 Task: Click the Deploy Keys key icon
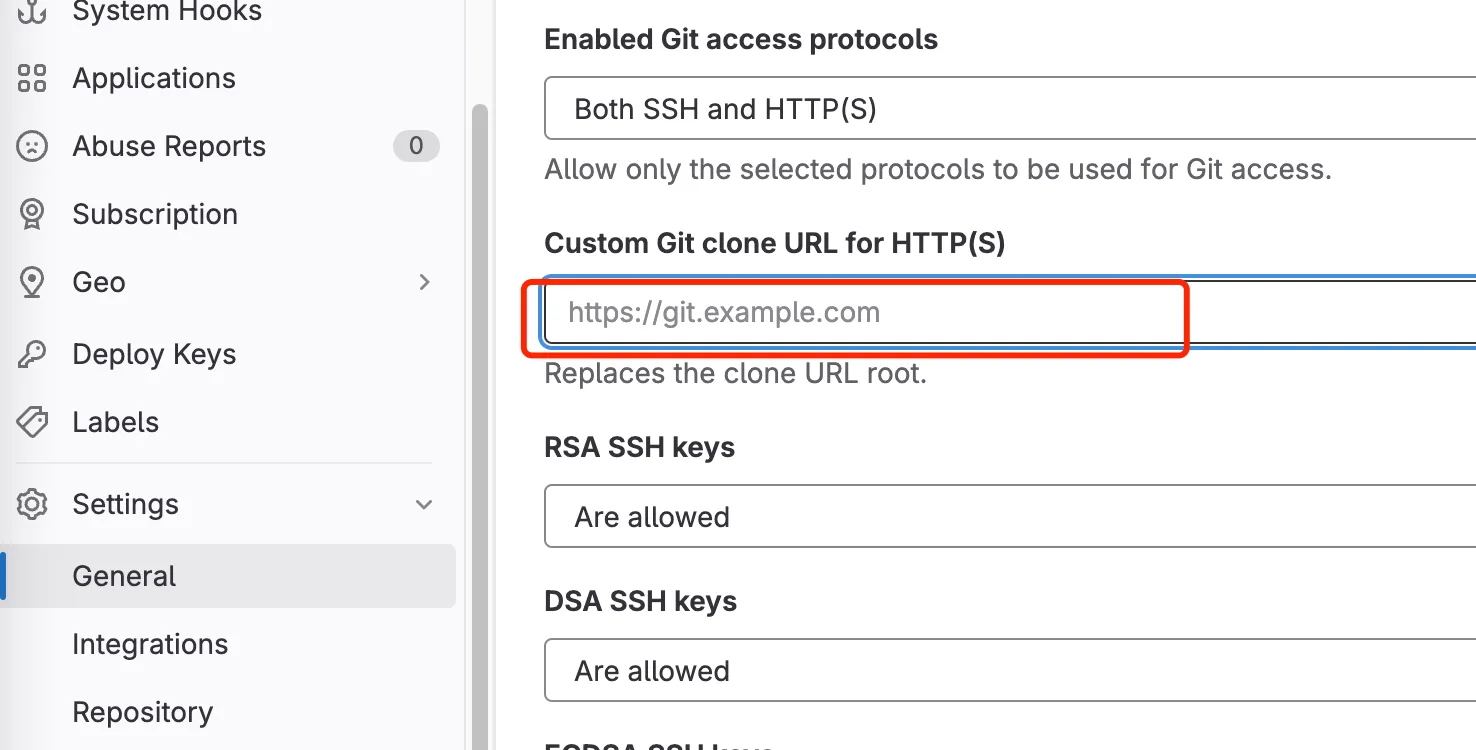tap(32, 354)
